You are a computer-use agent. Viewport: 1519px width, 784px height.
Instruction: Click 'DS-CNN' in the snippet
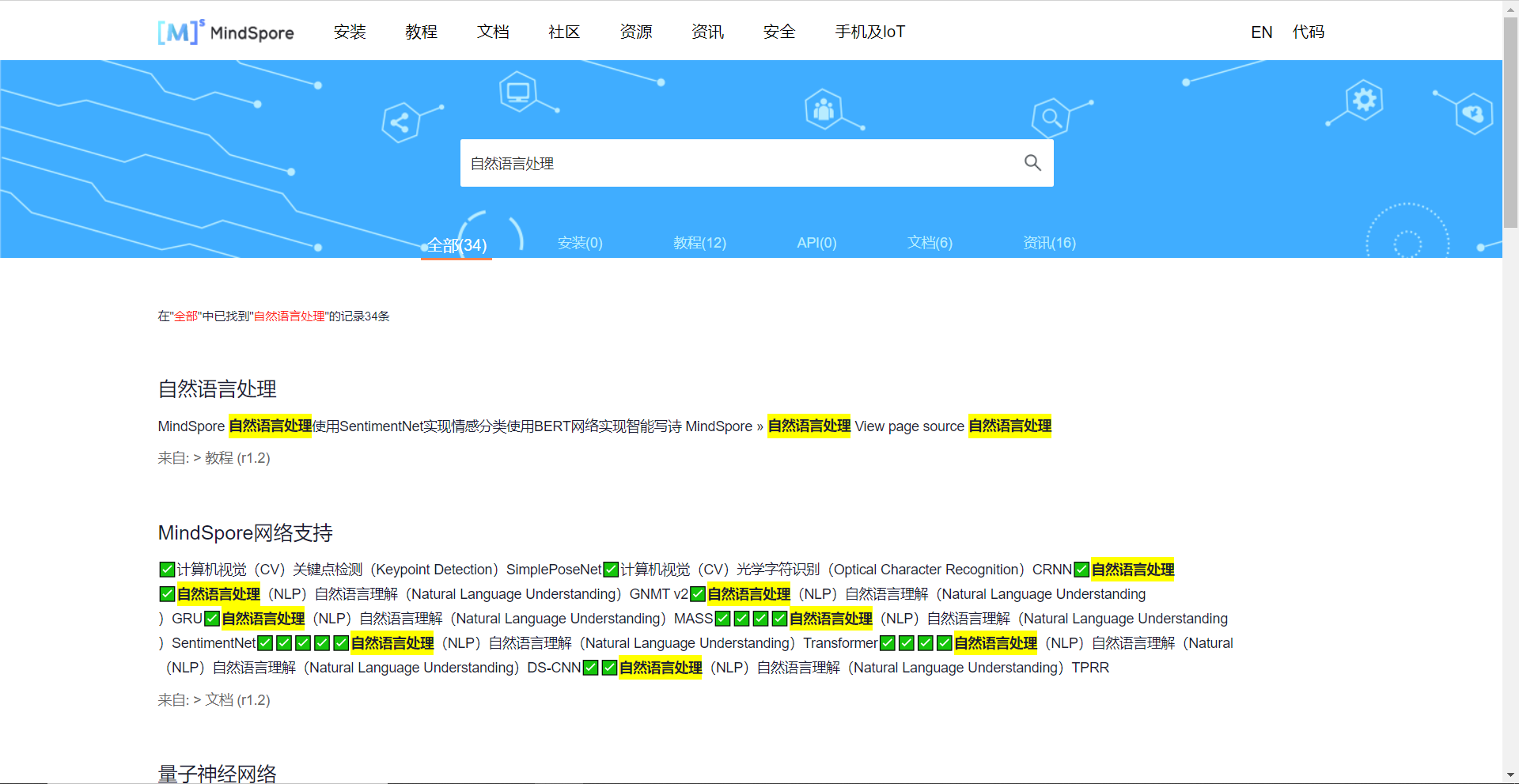tap(555, 668)
